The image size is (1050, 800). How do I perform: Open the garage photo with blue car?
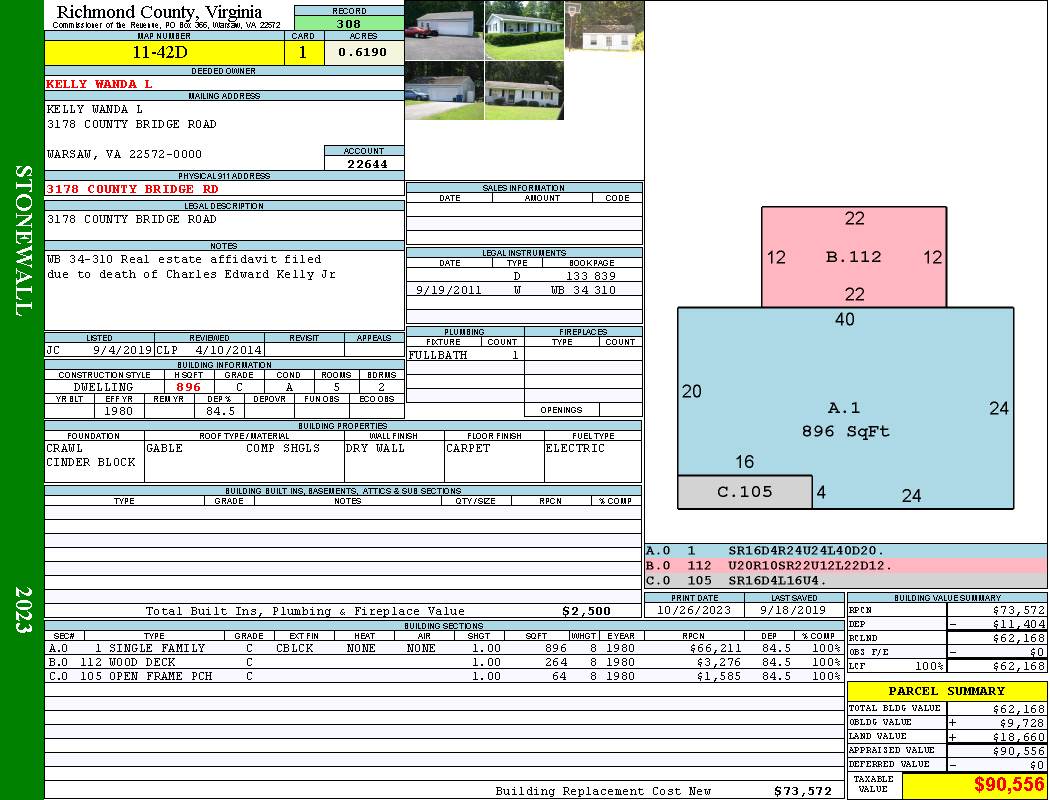(x=445, y=90)
